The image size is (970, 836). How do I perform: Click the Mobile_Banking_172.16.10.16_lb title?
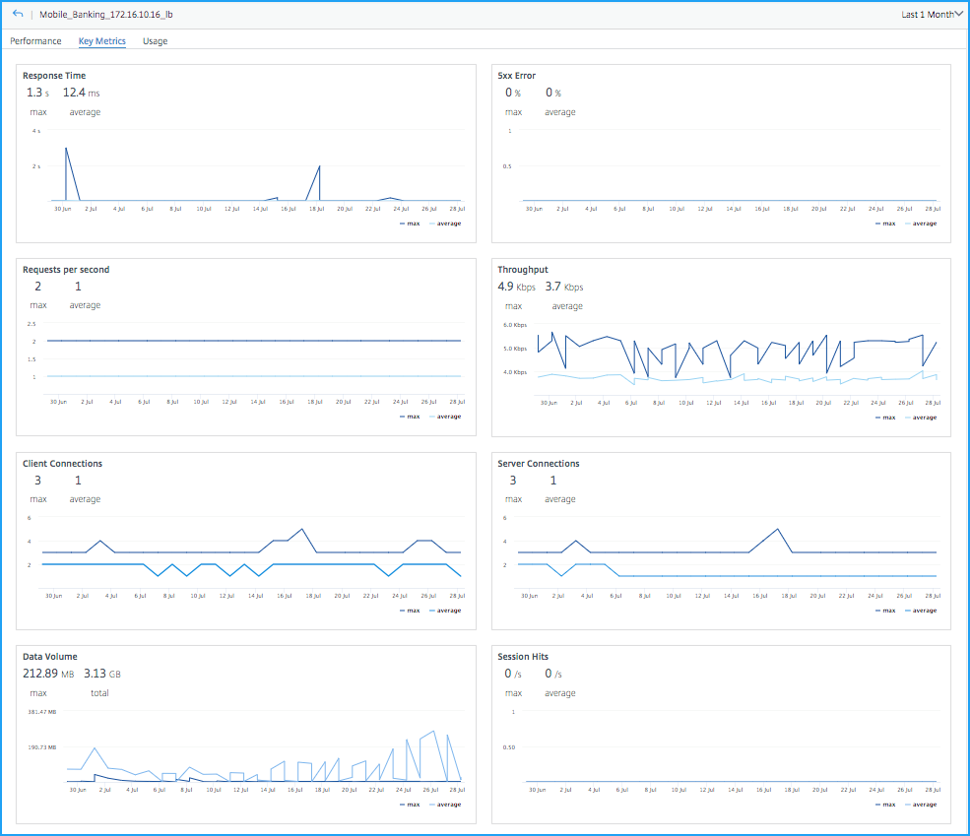point(106,14)
